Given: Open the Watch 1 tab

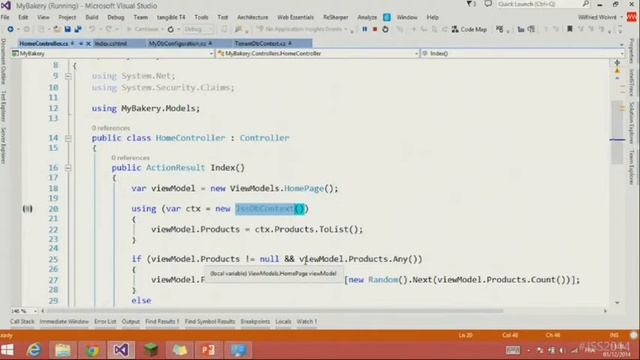Looking at the screenshot, I should (307, 322).
